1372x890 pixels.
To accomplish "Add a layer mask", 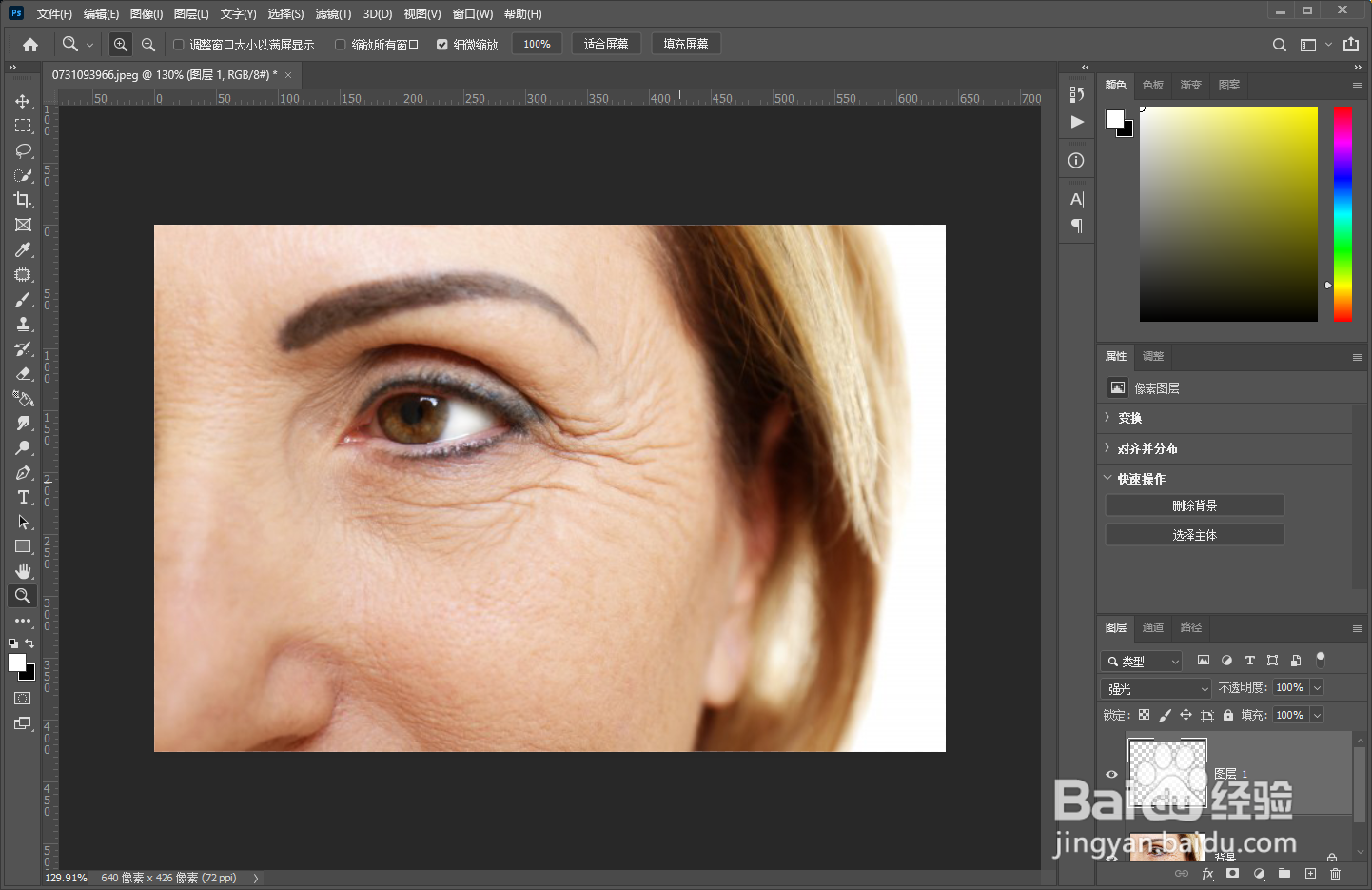I will (1233, 874).
